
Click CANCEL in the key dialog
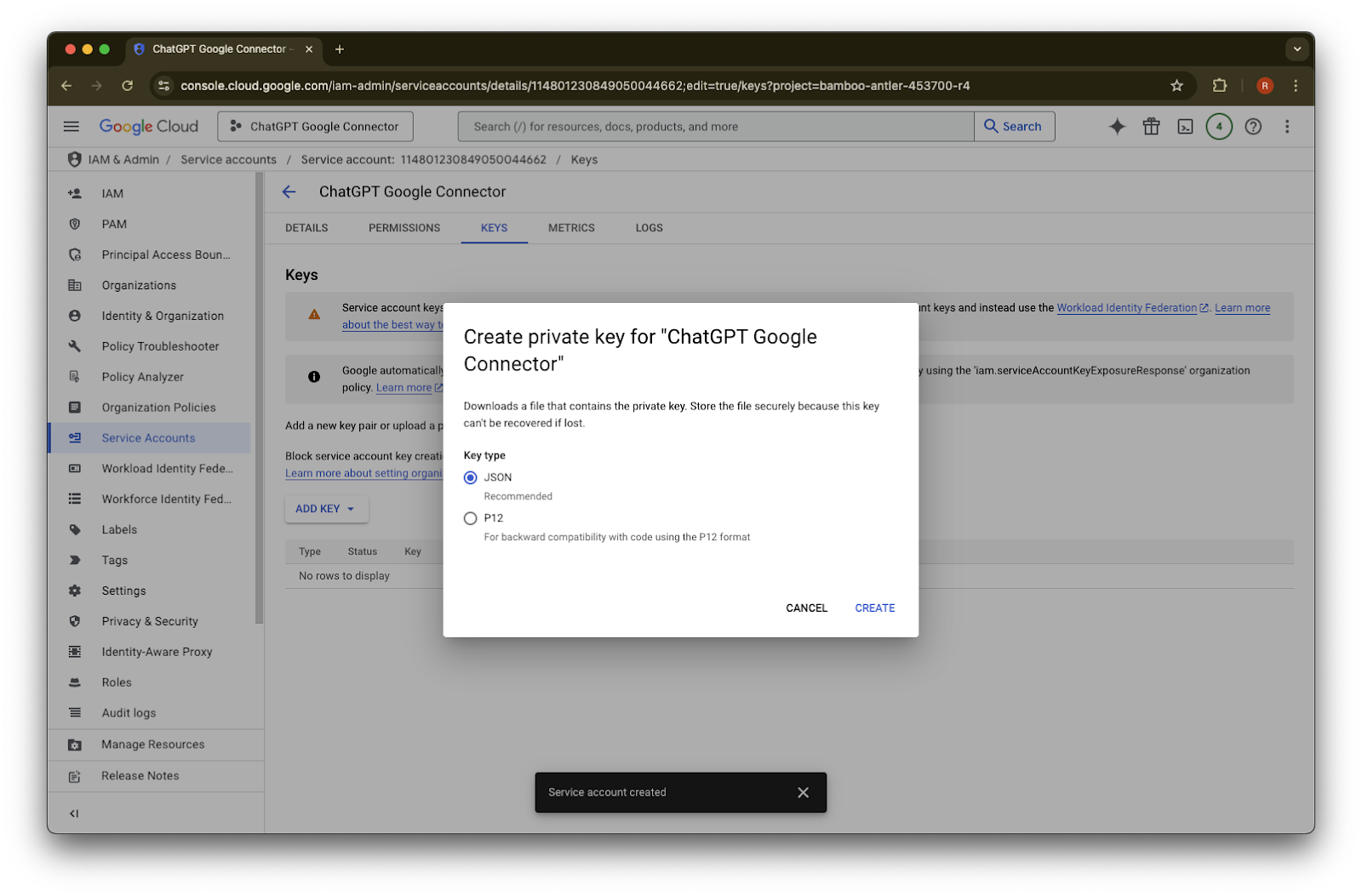(806, 608)
